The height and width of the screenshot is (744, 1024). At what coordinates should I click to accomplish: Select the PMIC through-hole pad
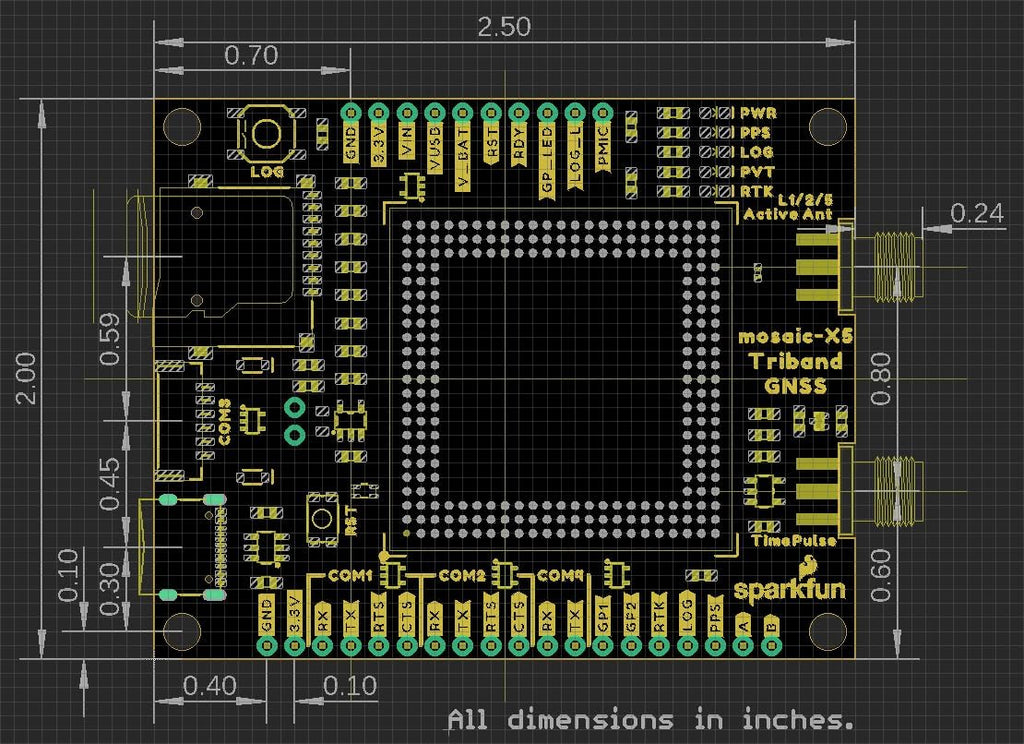point(603,112)
